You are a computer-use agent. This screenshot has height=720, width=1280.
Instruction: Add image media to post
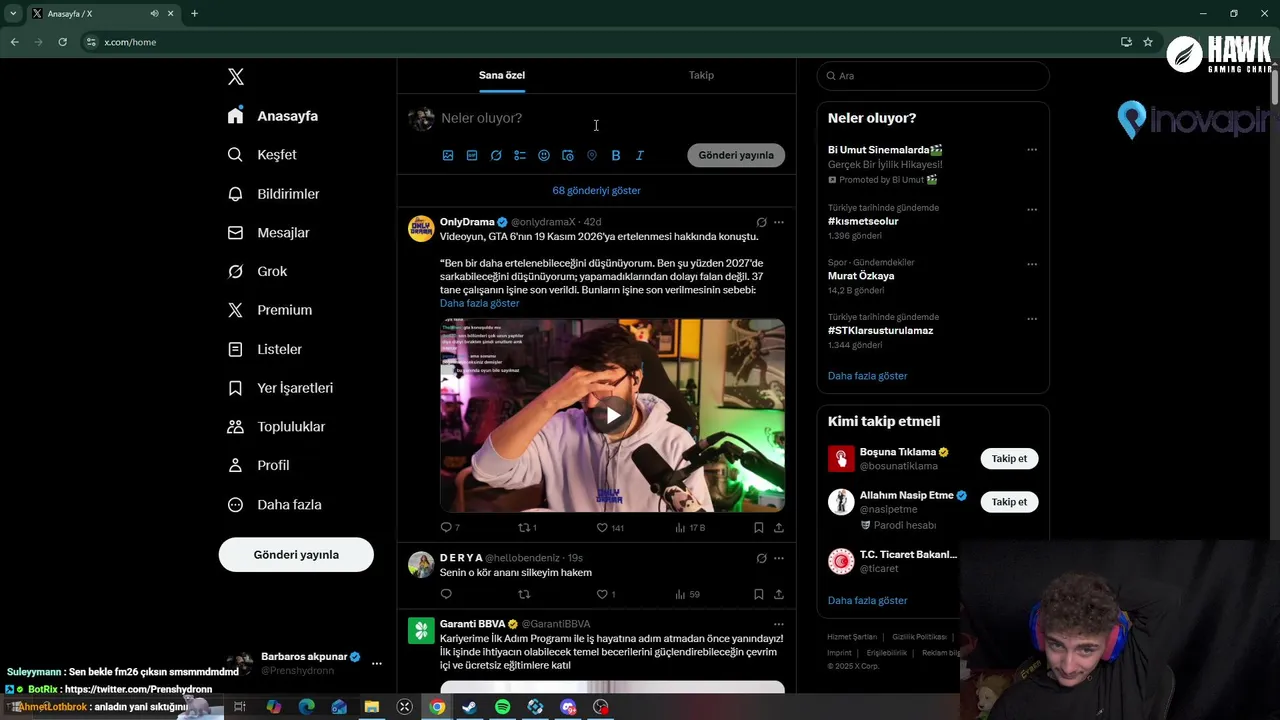pyautogui.click(x=448, y=156)
